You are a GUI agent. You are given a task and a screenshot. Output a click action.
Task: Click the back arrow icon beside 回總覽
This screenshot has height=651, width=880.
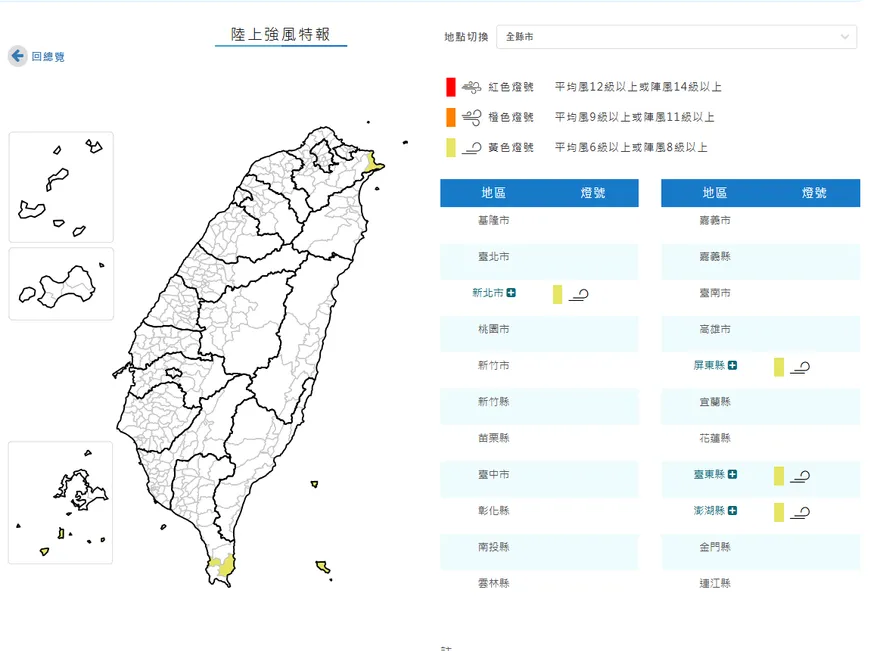(17, 56)
